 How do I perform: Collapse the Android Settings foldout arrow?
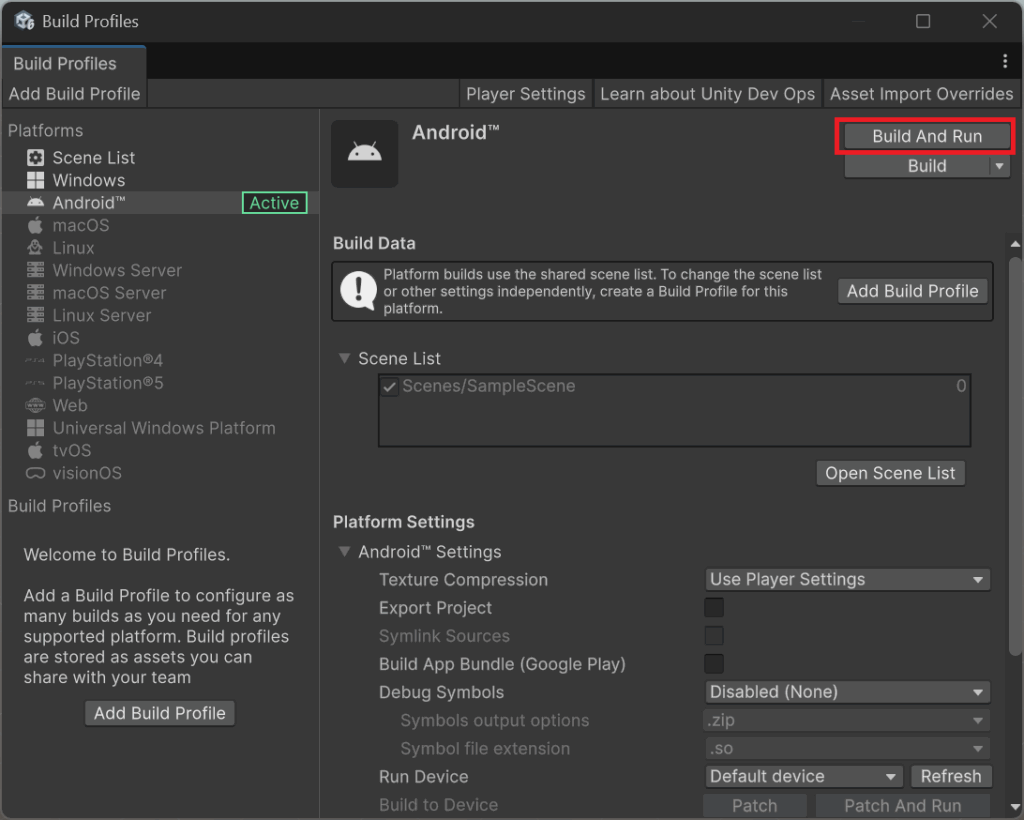[x=344, y=552]
